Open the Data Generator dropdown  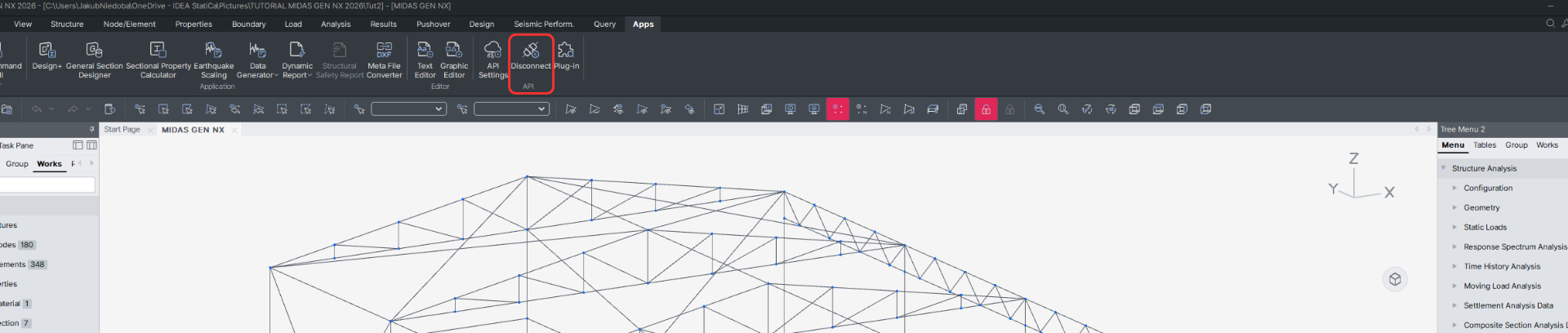tap(257, 57)
